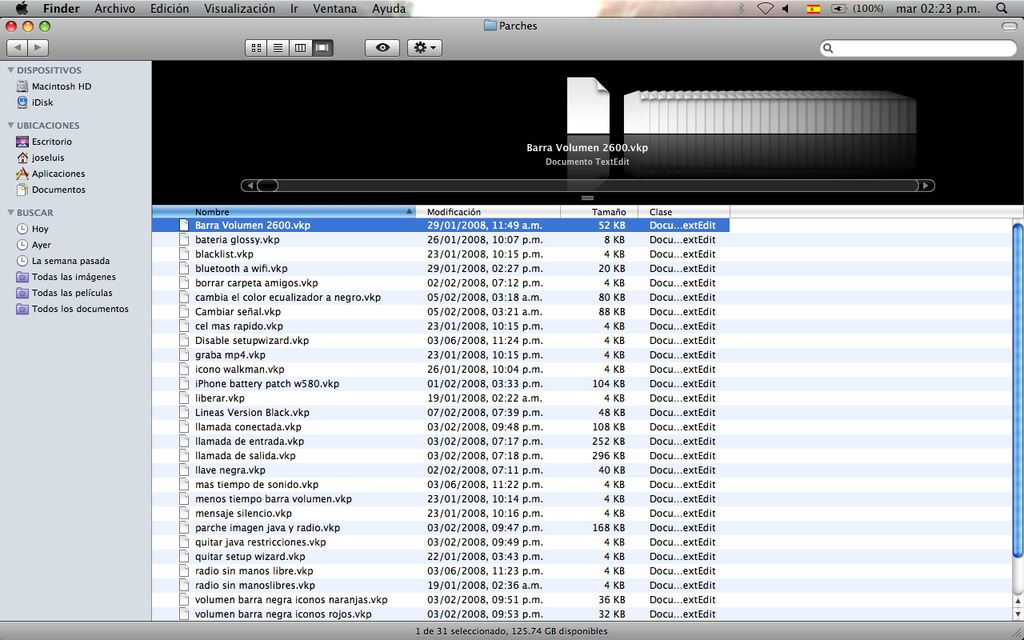Select file blacklist.vkp

224,254
